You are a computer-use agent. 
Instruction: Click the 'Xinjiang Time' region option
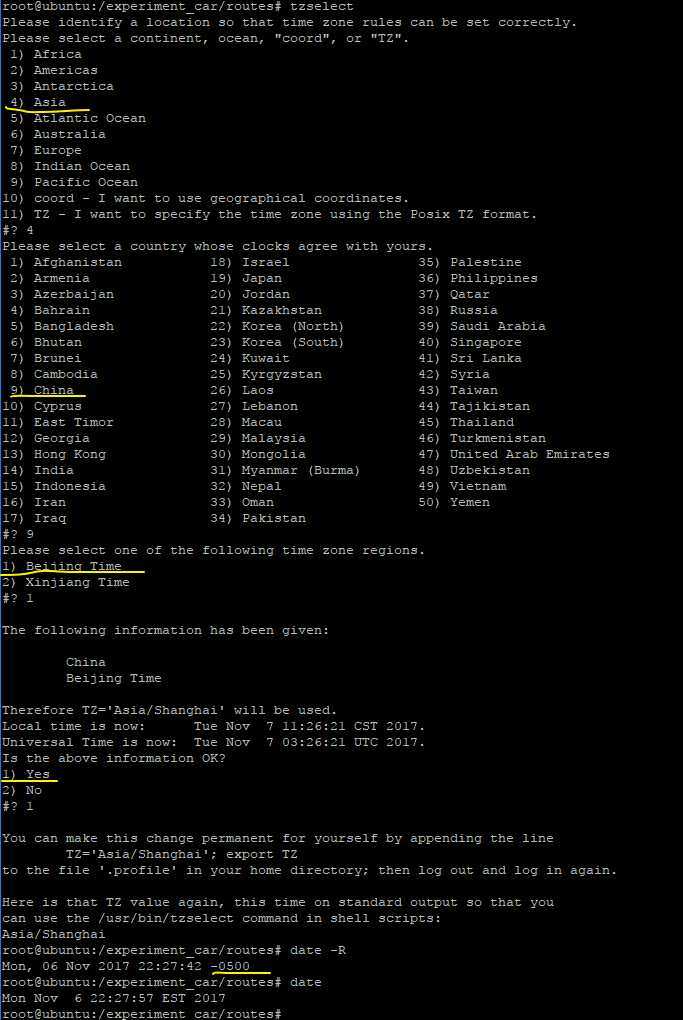coord(77,583)
